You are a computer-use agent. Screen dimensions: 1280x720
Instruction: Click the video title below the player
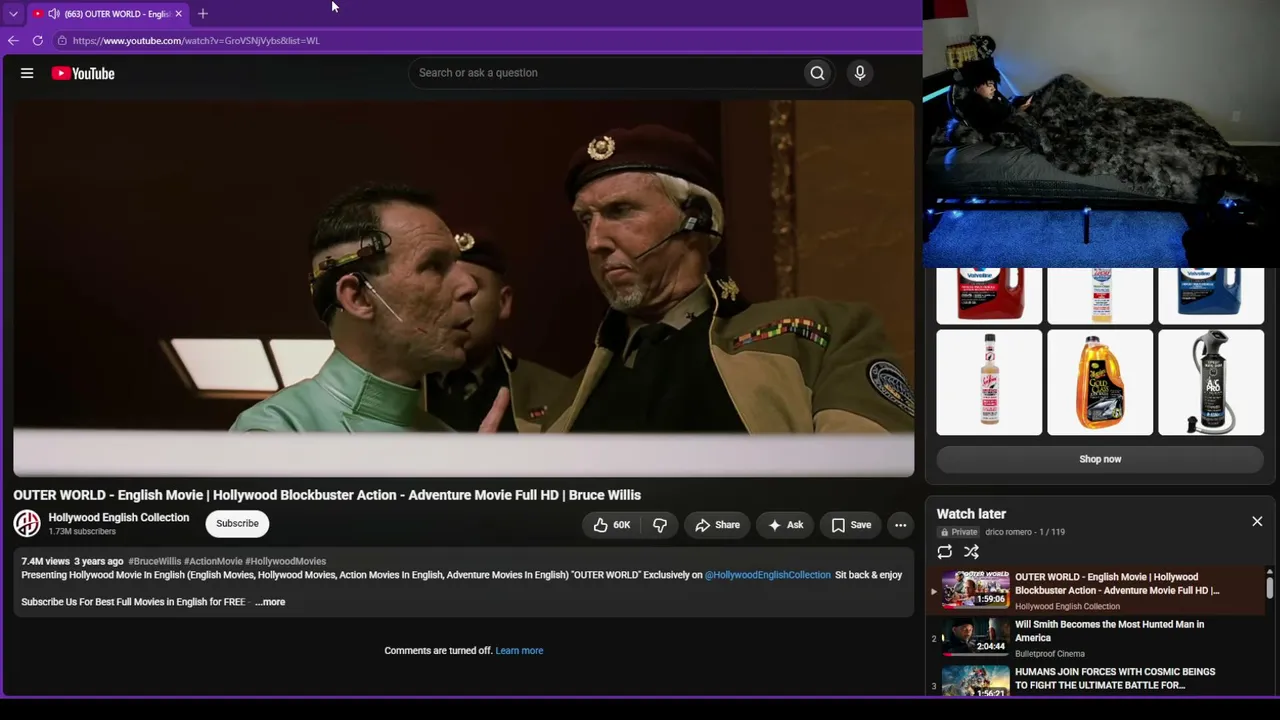pos(327,495)
